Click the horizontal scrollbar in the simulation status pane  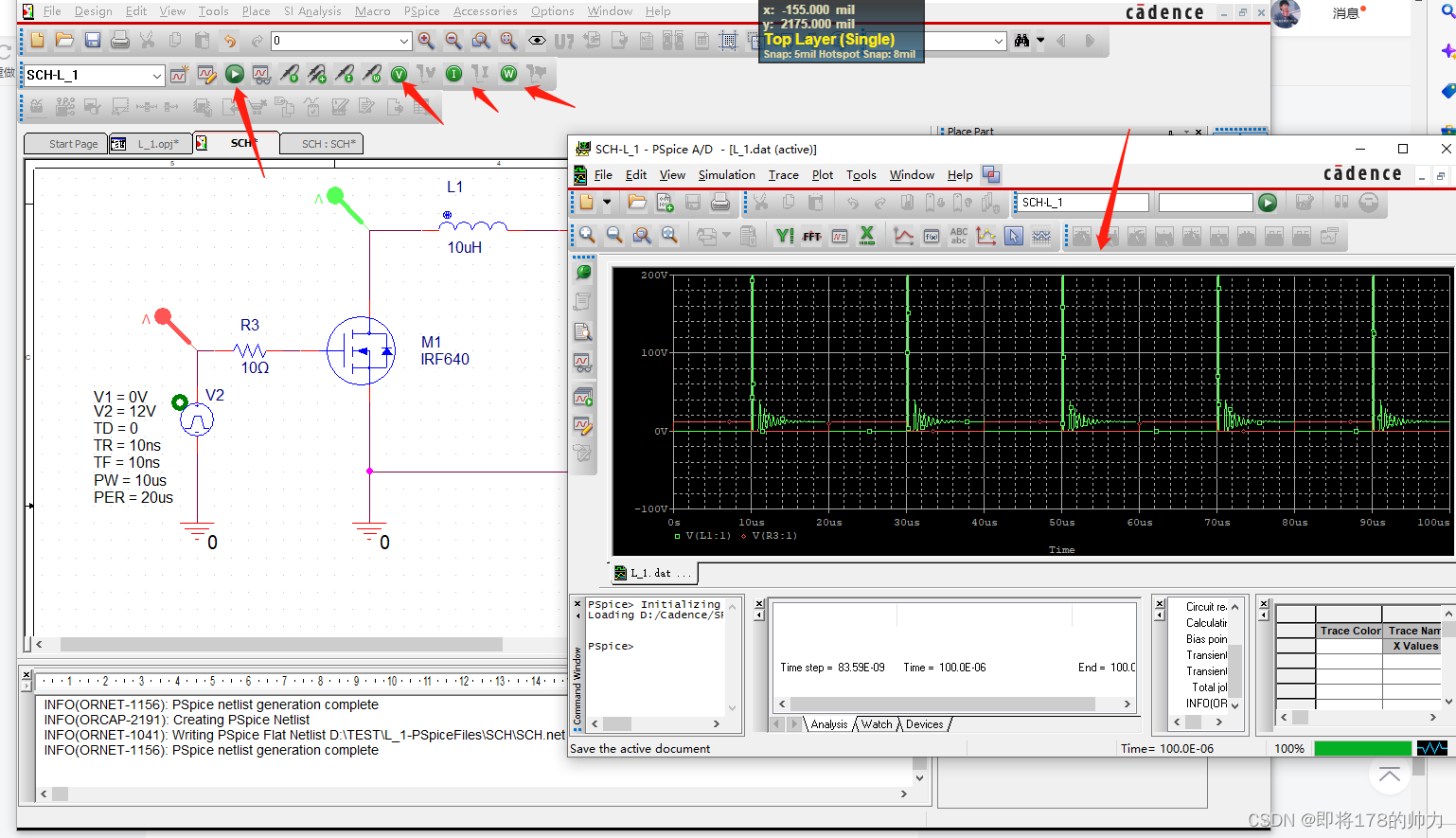pyautogui.click(x=953, y=704)
